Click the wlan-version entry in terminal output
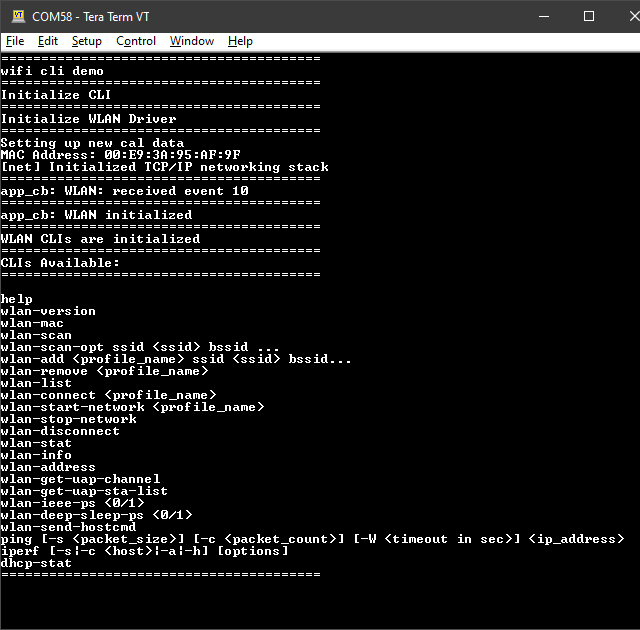Viewport: 640px width, 630px height. [48, 311]
